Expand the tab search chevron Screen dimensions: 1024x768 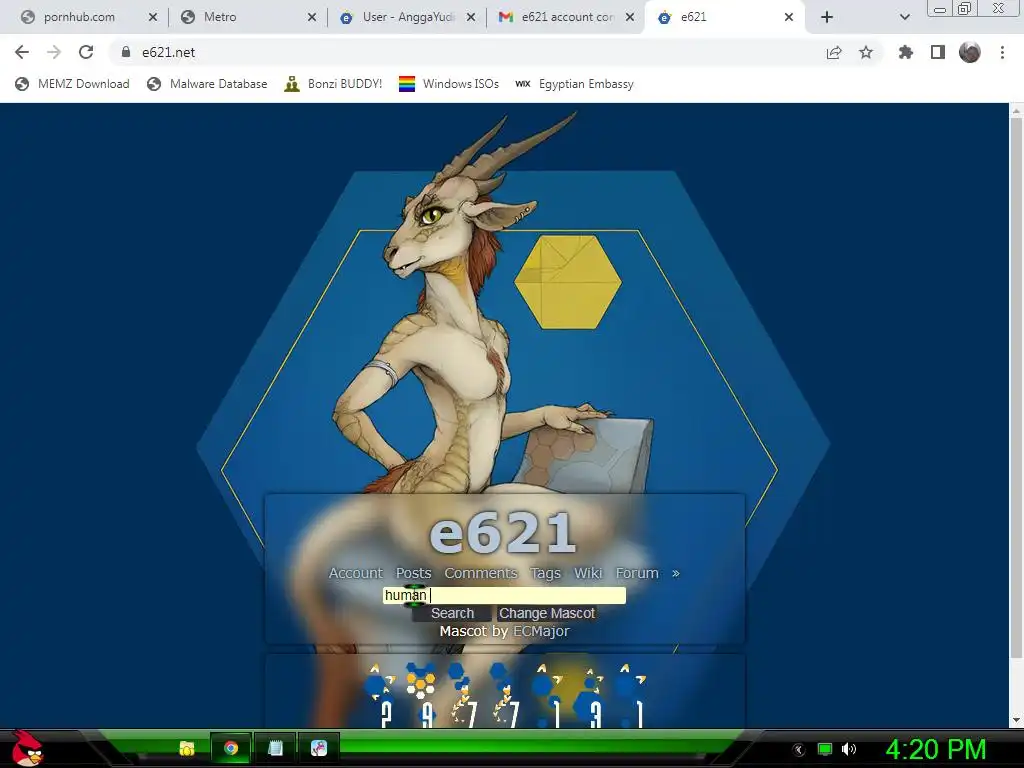click(904, 17)
